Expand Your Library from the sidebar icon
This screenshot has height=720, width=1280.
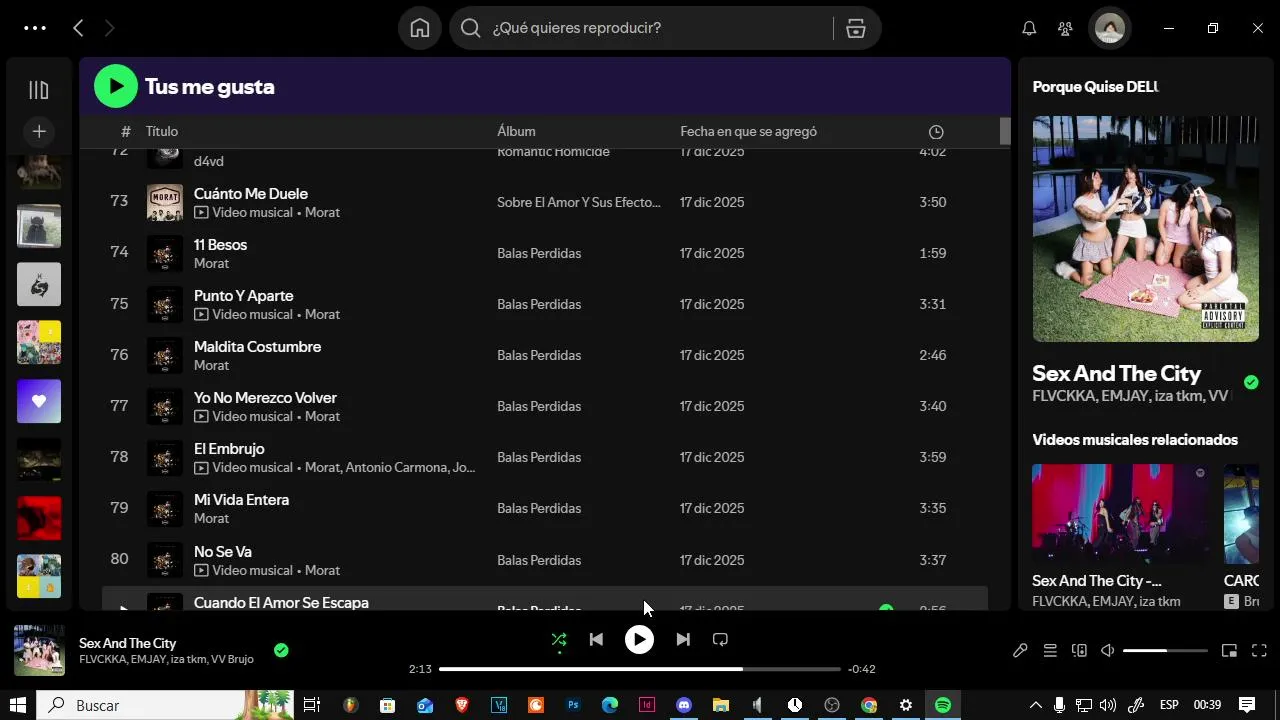pyautogui.click(x=39, y=90)
